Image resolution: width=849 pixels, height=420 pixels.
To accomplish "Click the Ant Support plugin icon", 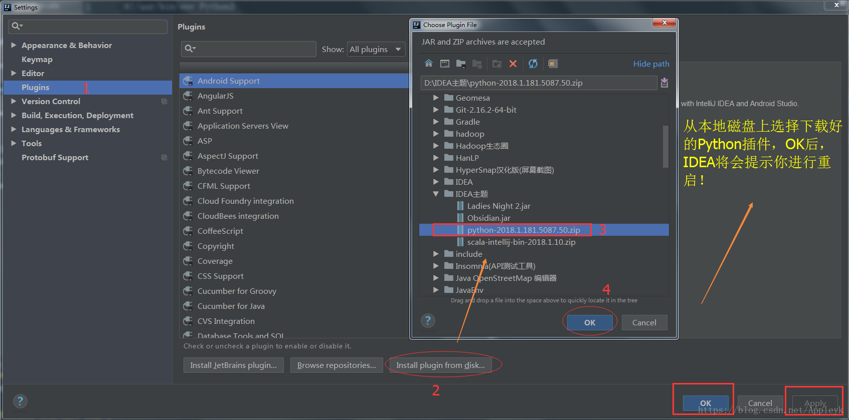I will click(x=188, y=111).
